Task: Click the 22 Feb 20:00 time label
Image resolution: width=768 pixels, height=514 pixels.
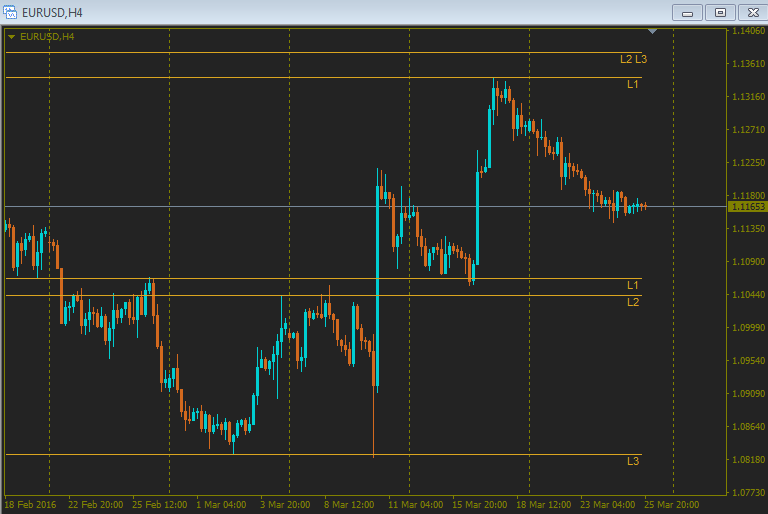Action: [x=96, y=505]
